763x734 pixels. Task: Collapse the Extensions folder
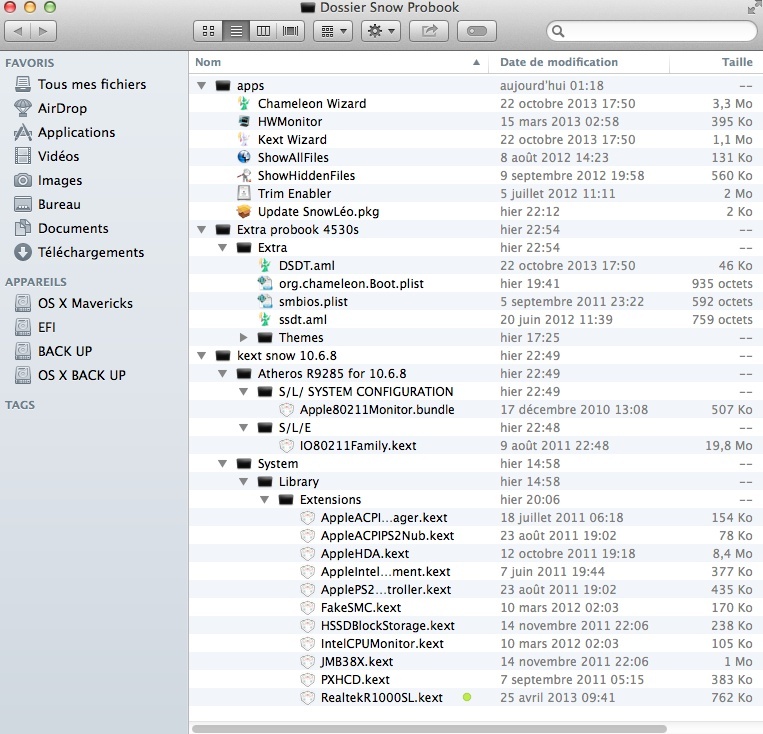(x=265, y=500)
